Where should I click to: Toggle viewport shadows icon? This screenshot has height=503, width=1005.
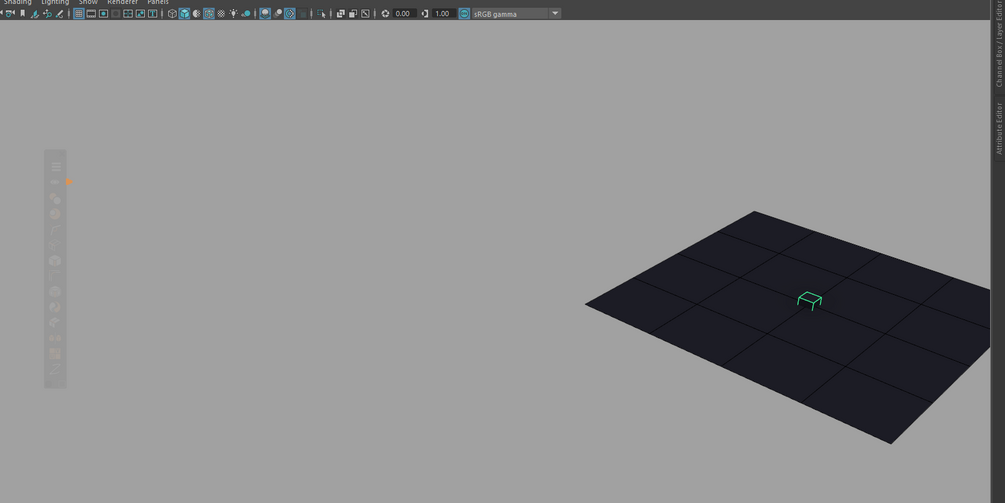click(245, 13)
